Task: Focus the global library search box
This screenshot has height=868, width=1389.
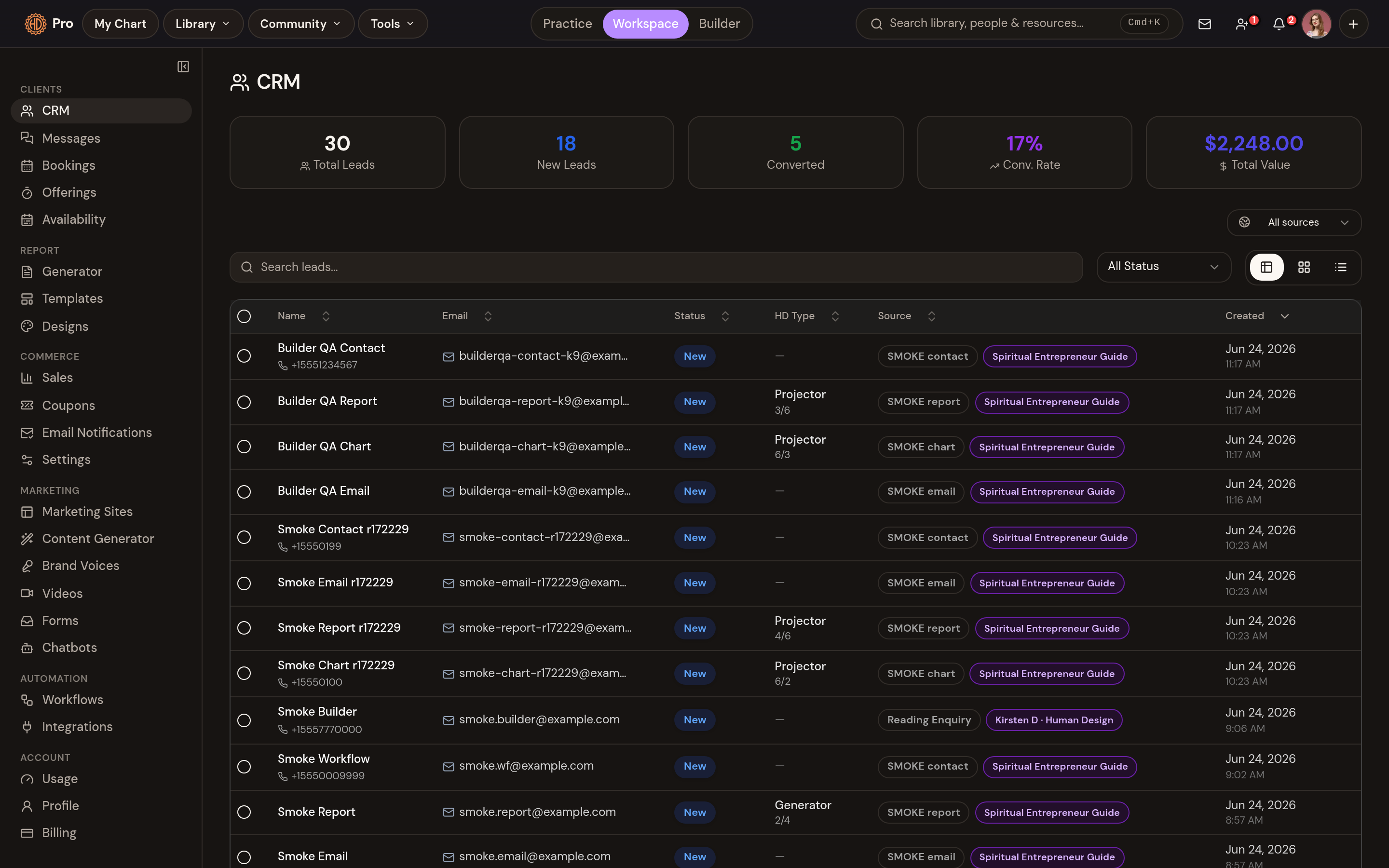Action: [x=1019, y=24]
